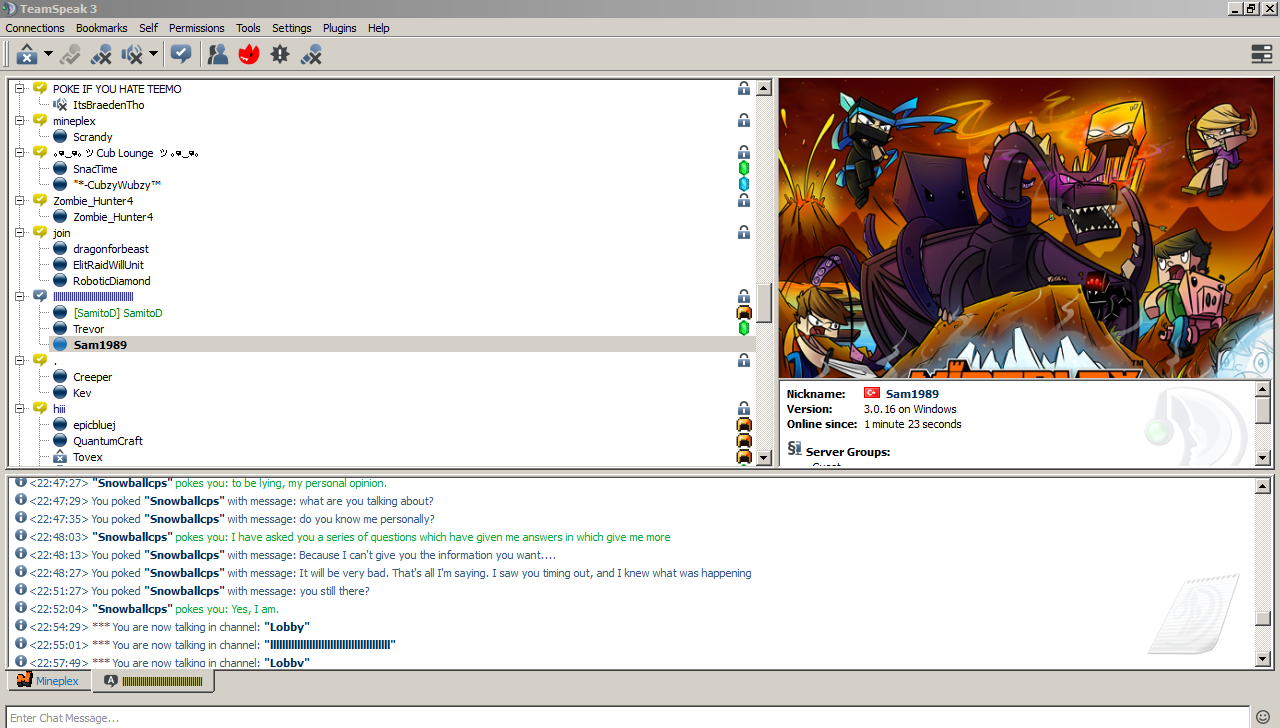Screen dimensions: 1280x728
Task: Click blue status orb beside Scrandy
Action: click(60, 137)
